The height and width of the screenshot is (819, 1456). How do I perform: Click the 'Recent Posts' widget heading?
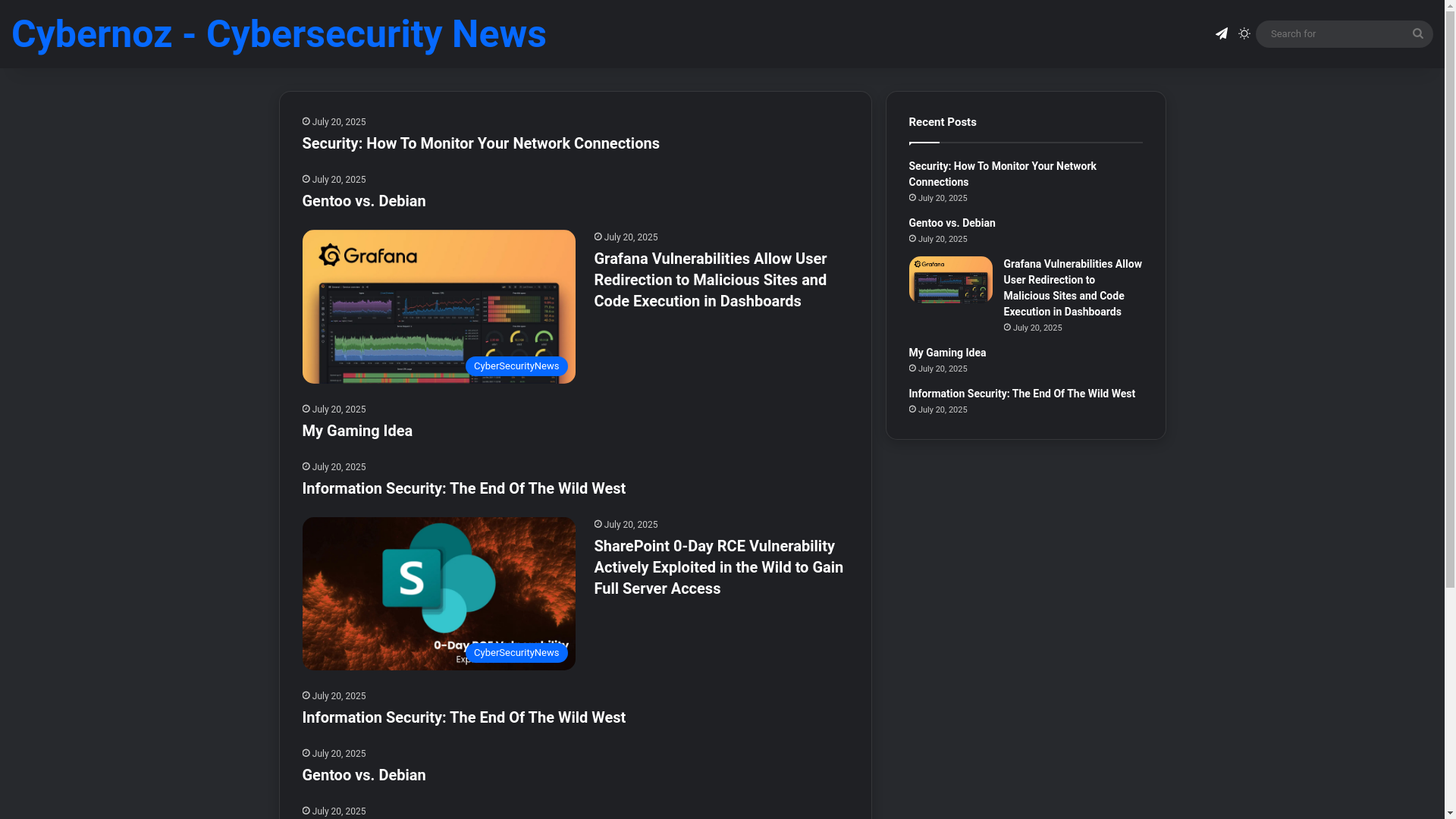click(942, 122)
